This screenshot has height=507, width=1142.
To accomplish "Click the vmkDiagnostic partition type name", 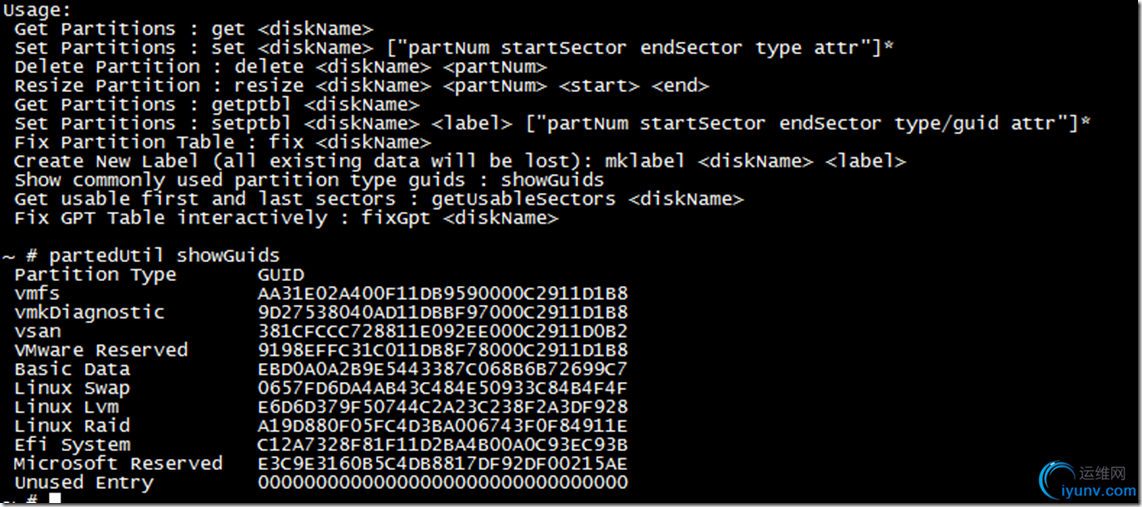I will (x=89, y=312).
